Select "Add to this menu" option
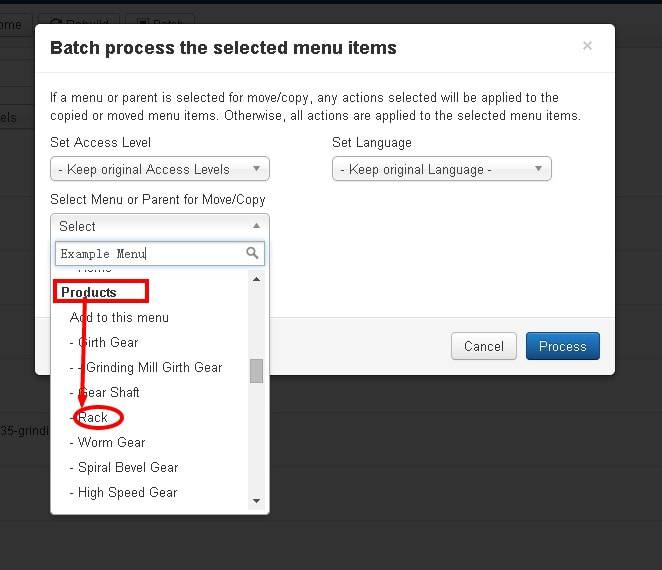Viewport: 662px width, 570px height. (119, 317)
